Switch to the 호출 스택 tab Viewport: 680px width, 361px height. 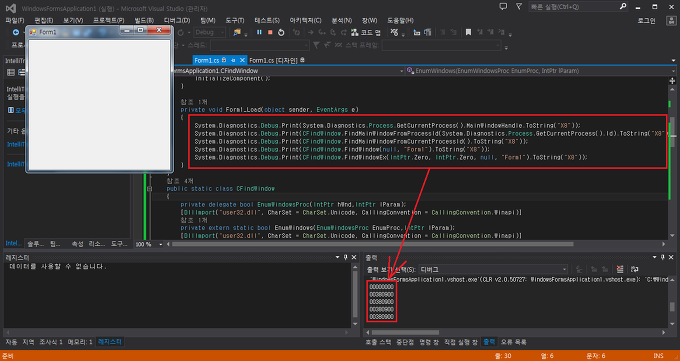379,342
